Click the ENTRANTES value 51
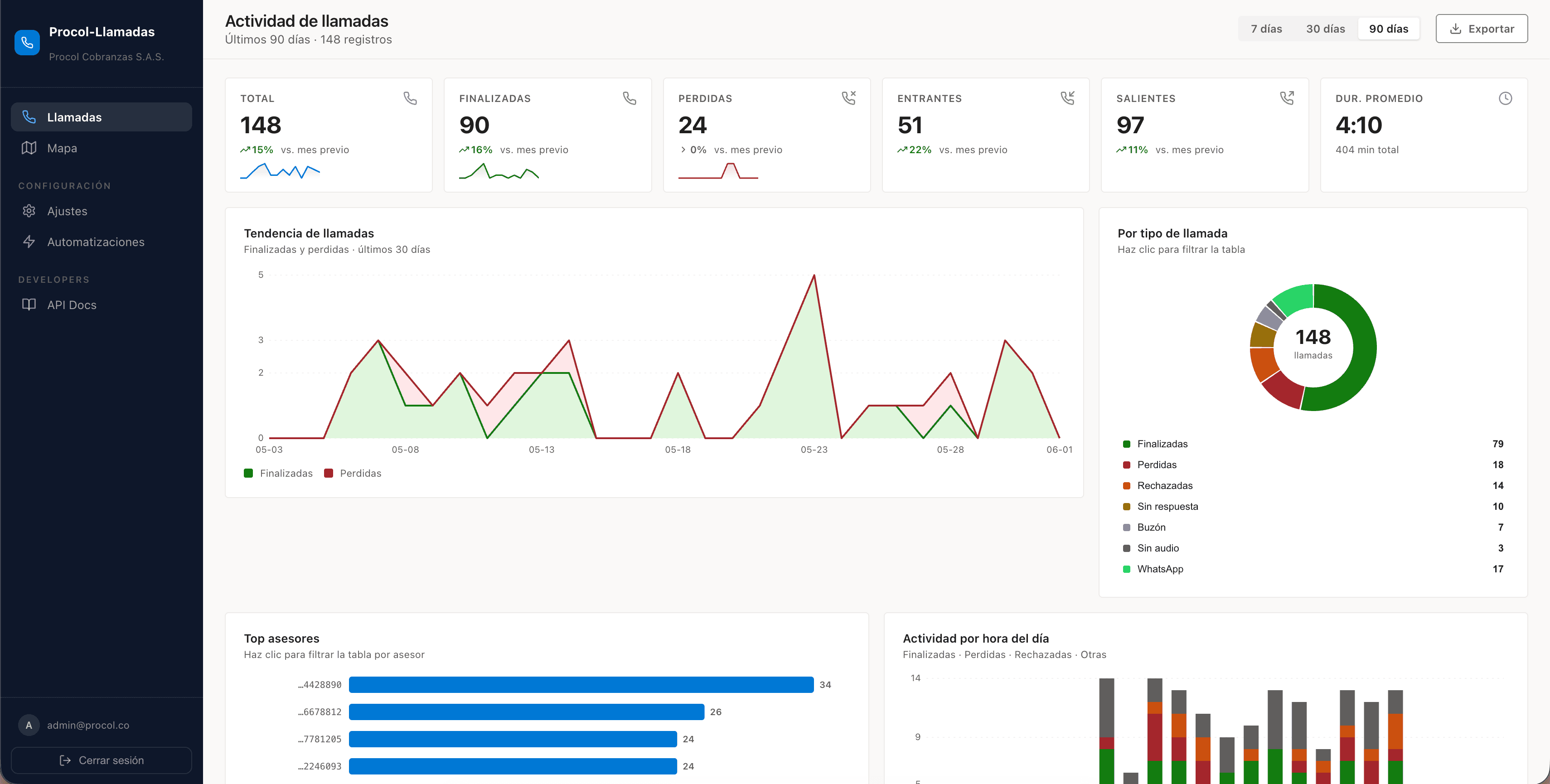The image size is (1550, 784). tap(910, 125)
